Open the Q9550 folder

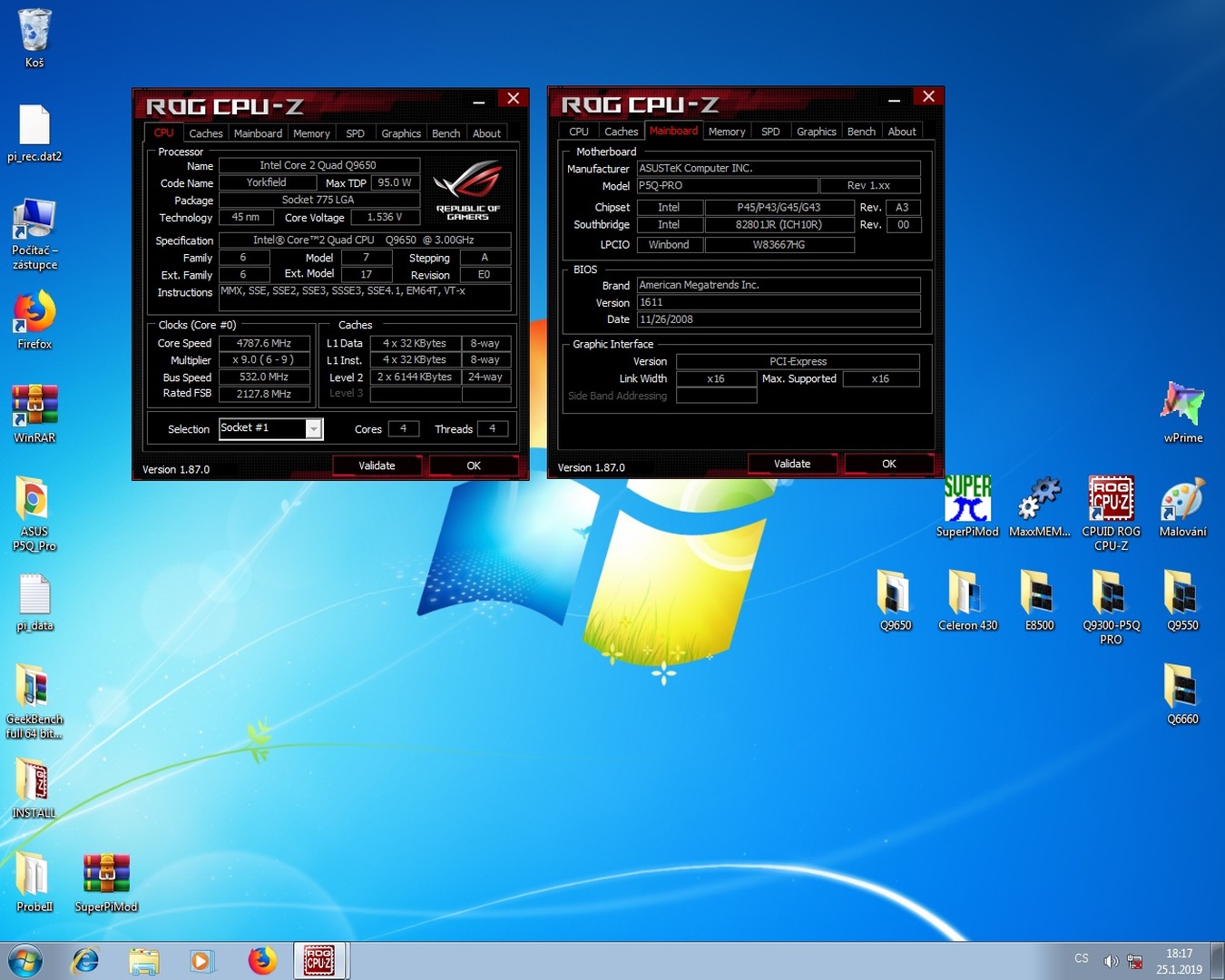point(1183,601)
